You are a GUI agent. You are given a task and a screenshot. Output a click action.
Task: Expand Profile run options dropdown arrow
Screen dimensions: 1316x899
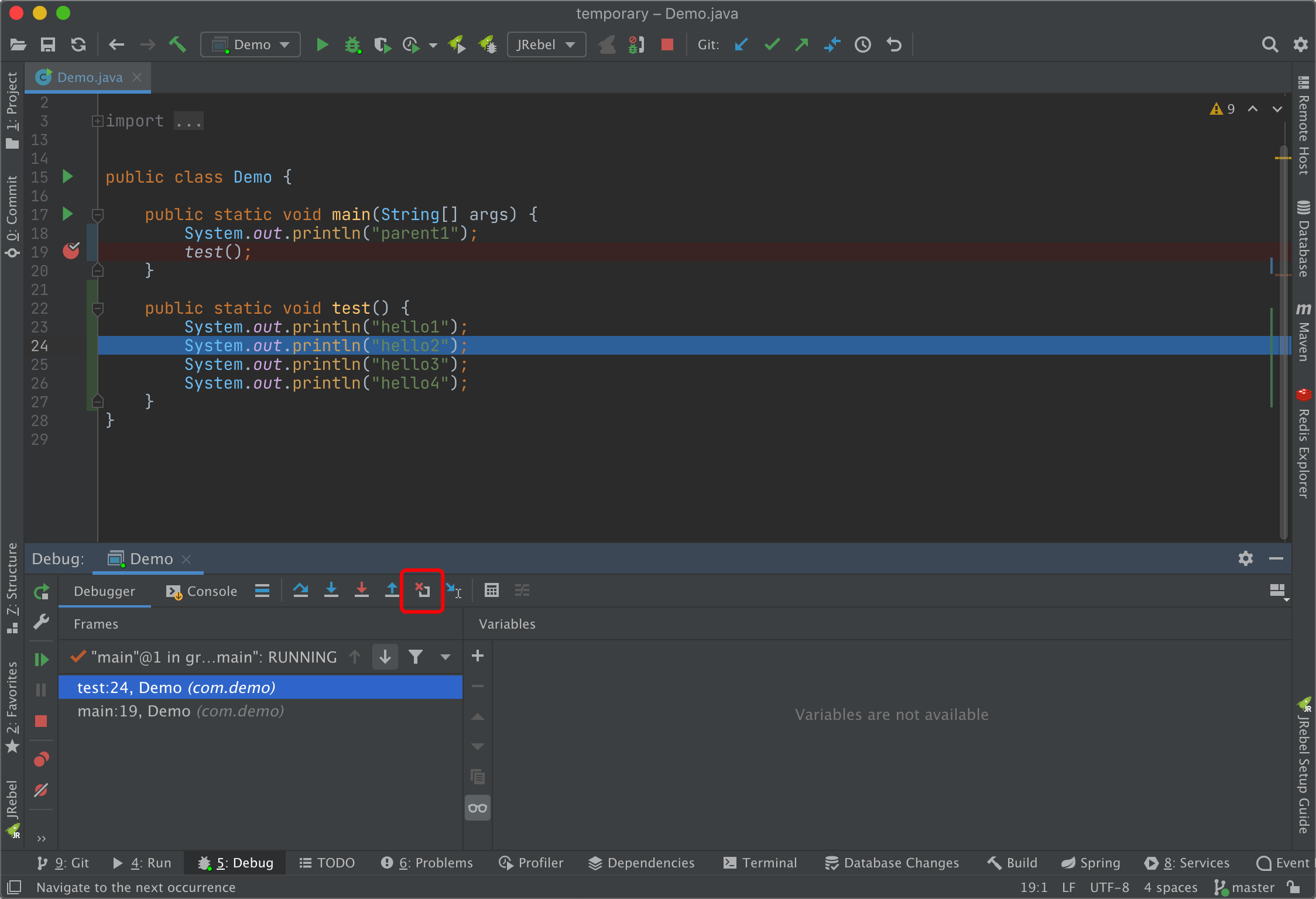433,45
